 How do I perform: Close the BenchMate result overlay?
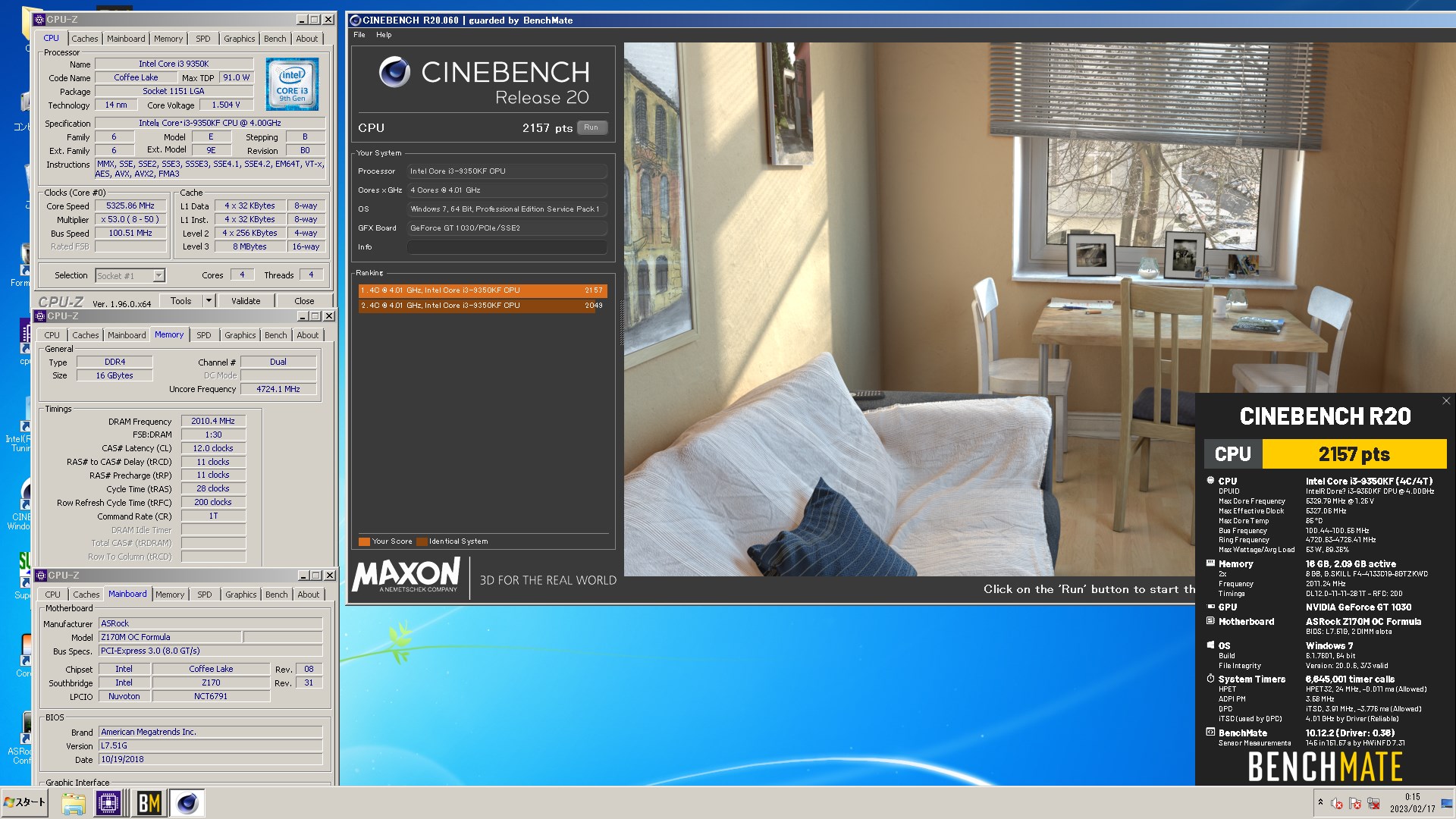(x=1445, y=401)
